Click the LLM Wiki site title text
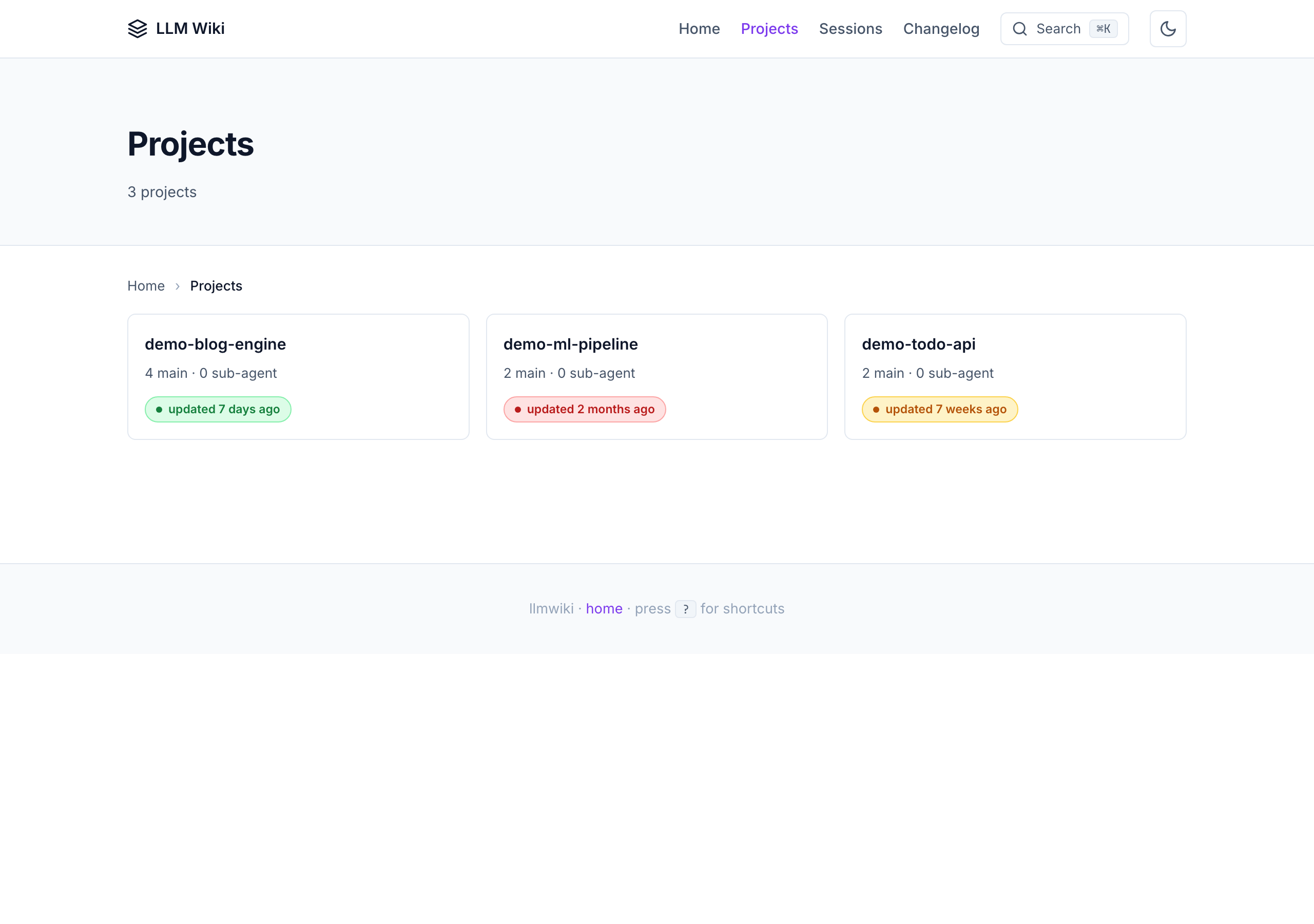 point(190,29)
